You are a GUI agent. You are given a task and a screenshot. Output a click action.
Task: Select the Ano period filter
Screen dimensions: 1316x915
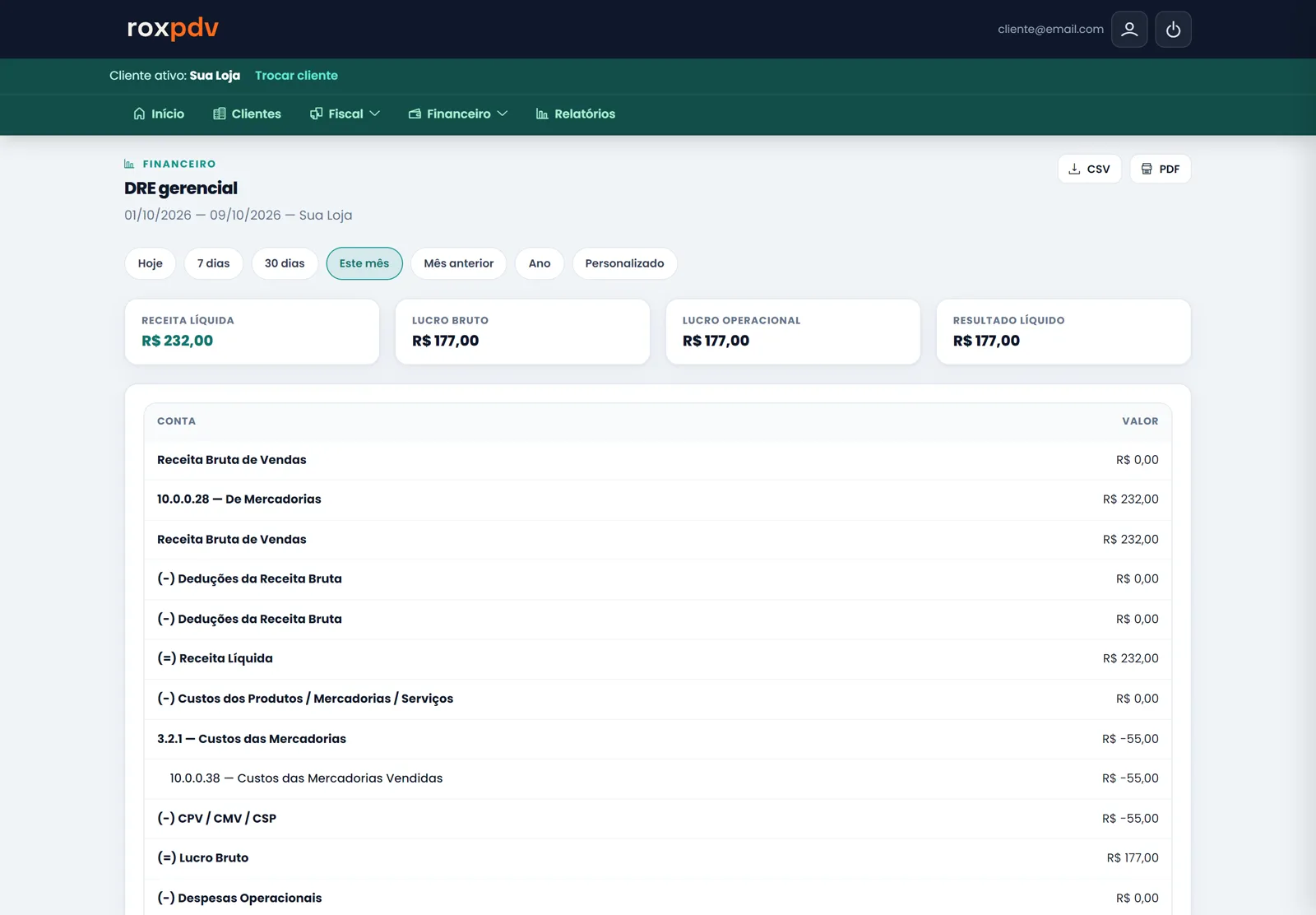[540, 263]
